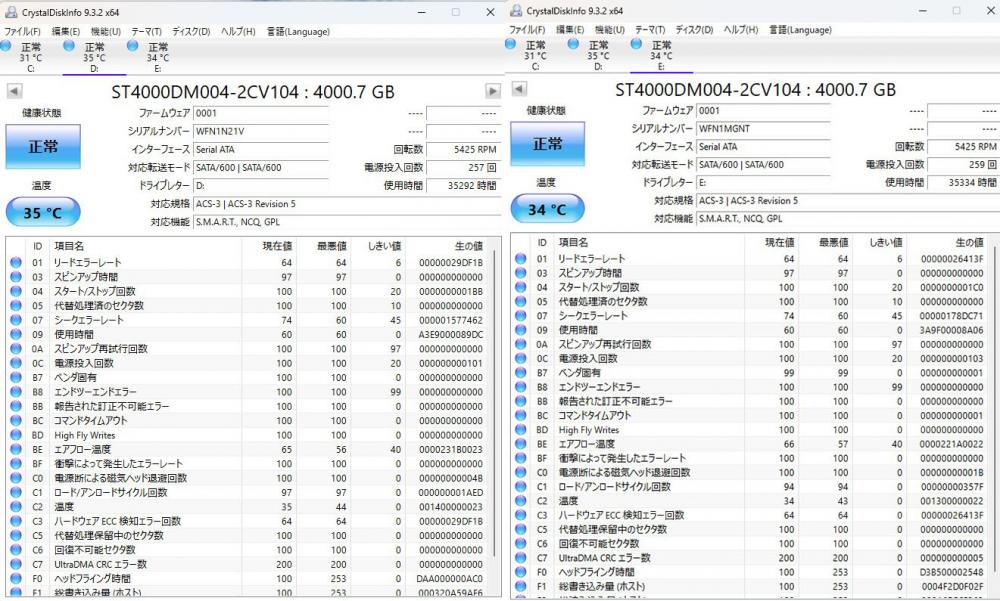Image resolution: width=1000 pixels, height=601 pixels.
Task: Click status icon for コマンドタイムアウト in right window
Action: [520, 415]
